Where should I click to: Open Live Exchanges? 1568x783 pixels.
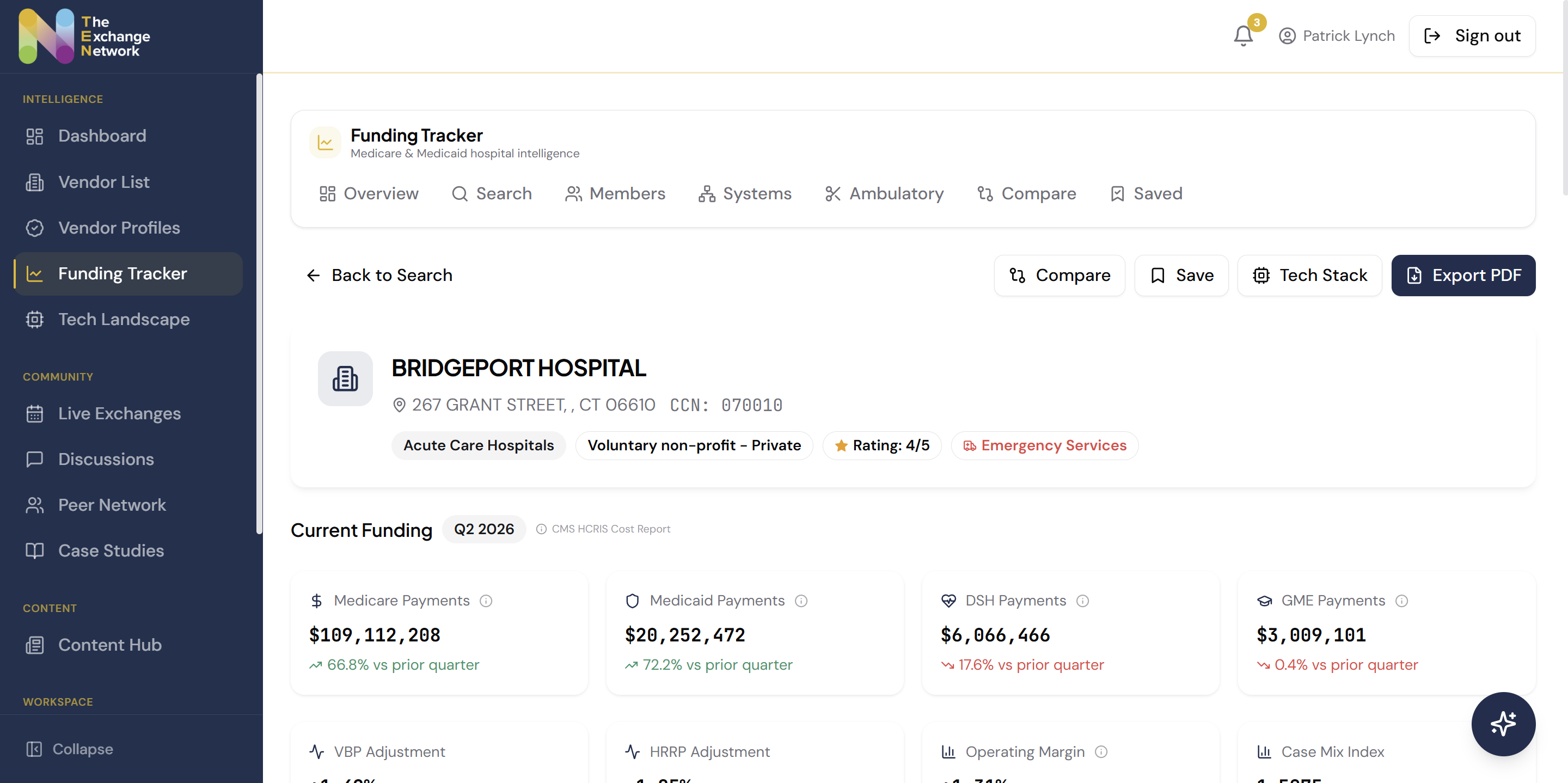click(x=128, y=413)
